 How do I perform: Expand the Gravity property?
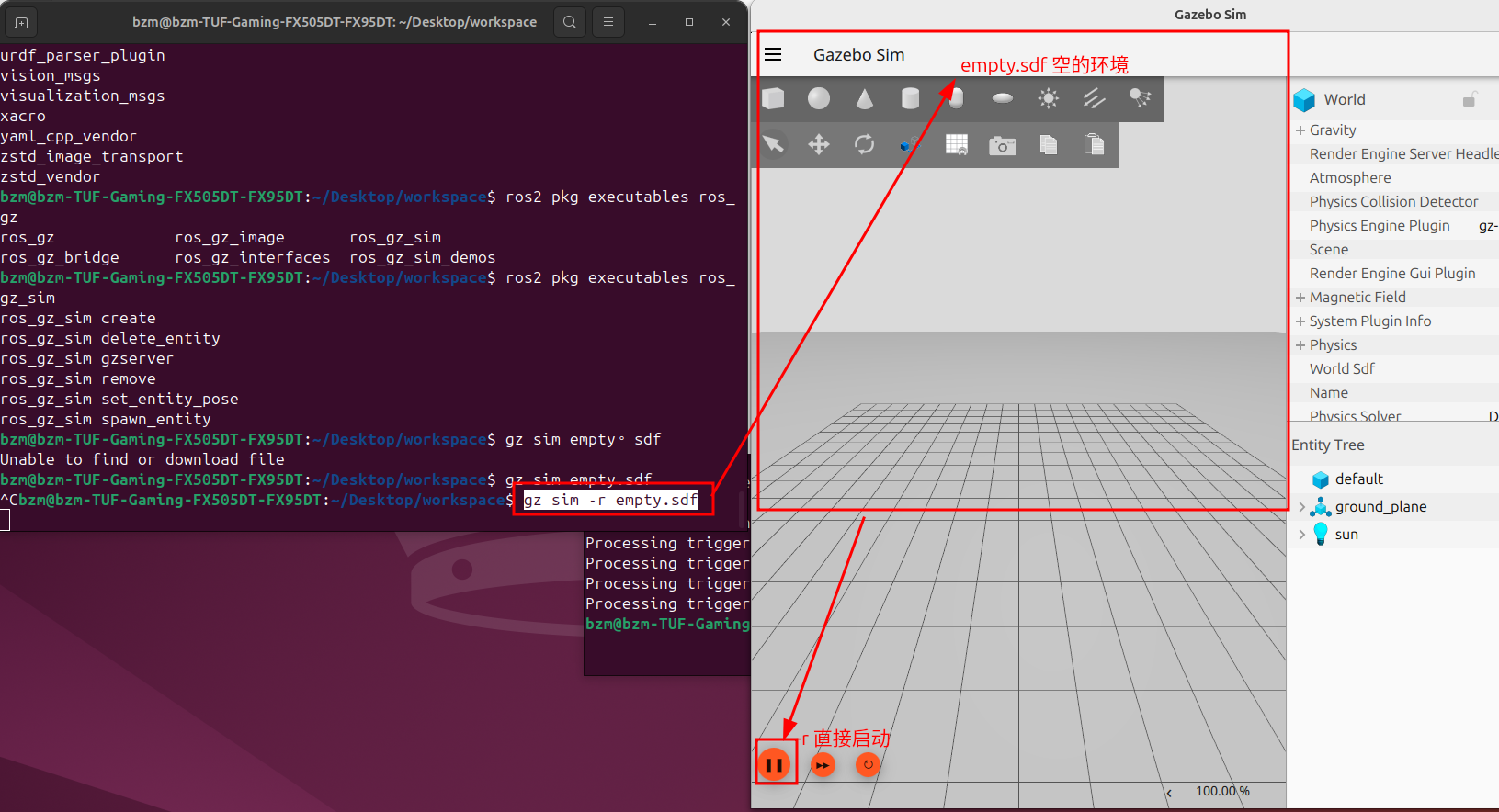[1300, 130]
